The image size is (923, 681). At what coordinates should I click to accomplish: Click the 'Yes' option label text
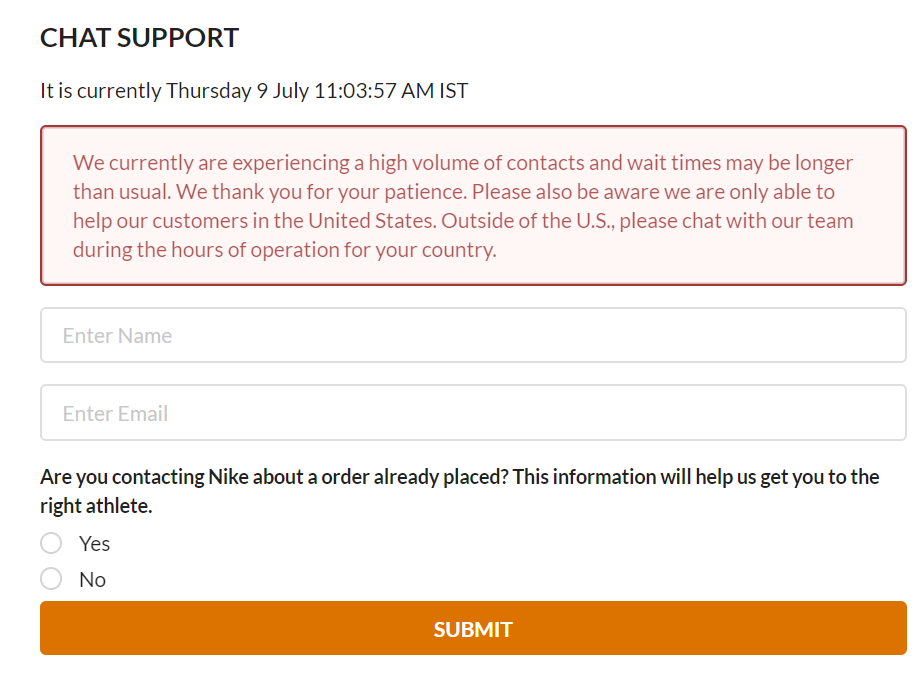[95, 544]
